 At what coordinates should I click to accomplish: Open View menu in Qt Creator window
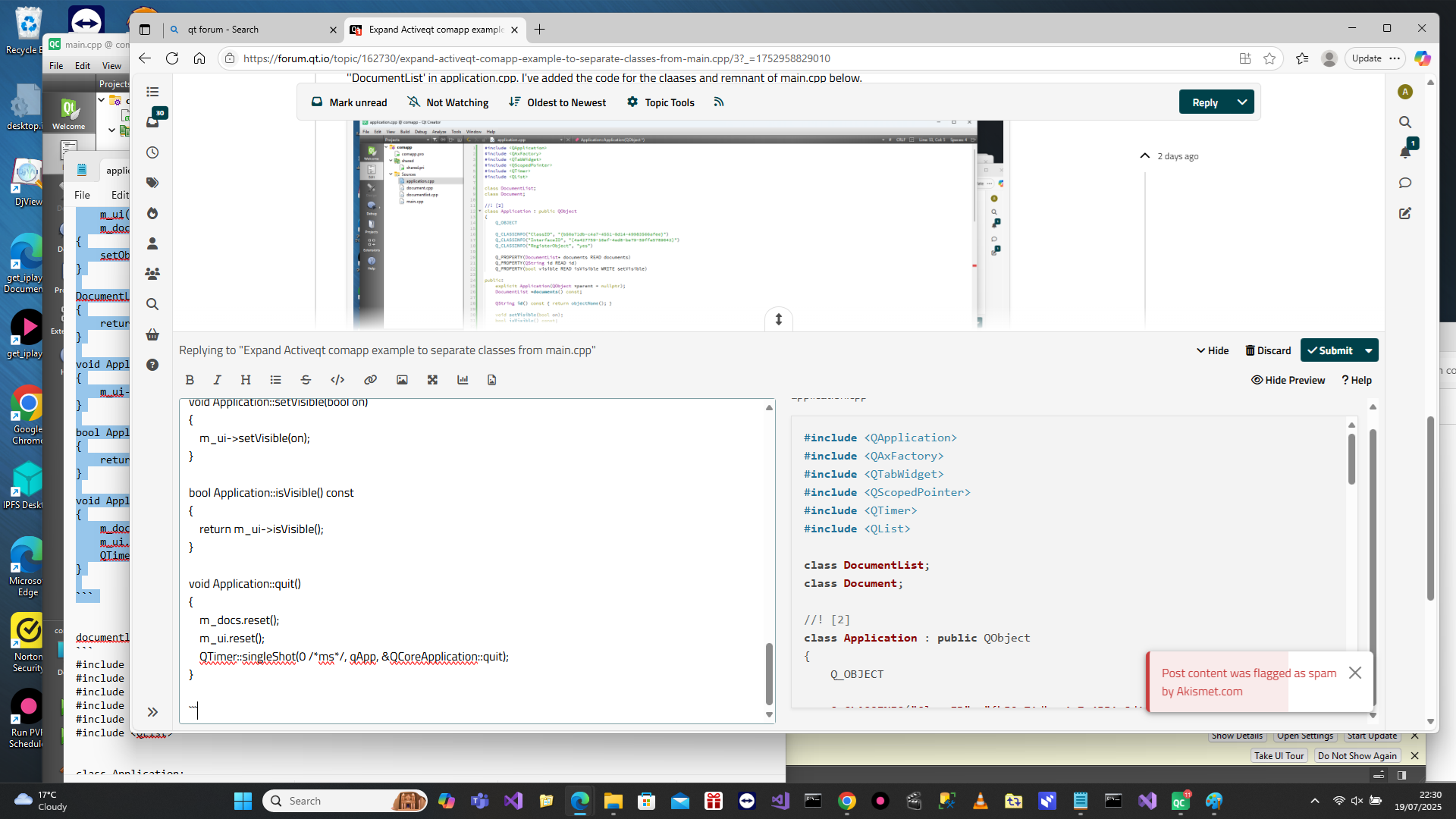click(x=111, y=66)
